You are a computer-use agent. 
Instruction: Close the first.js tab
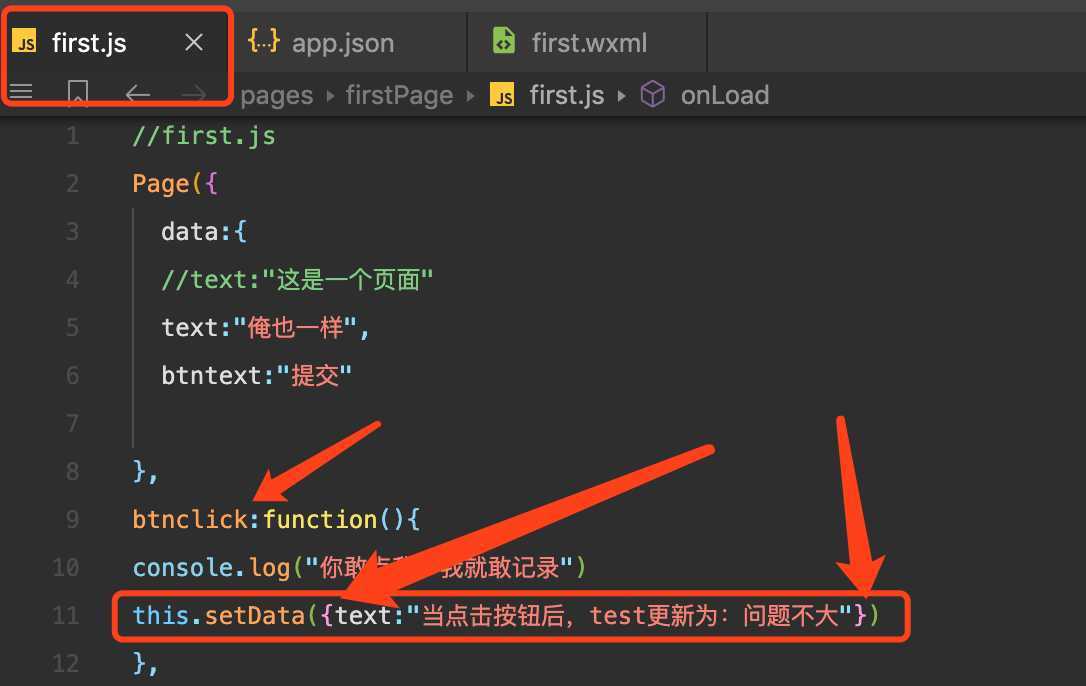tap(194, 43)
